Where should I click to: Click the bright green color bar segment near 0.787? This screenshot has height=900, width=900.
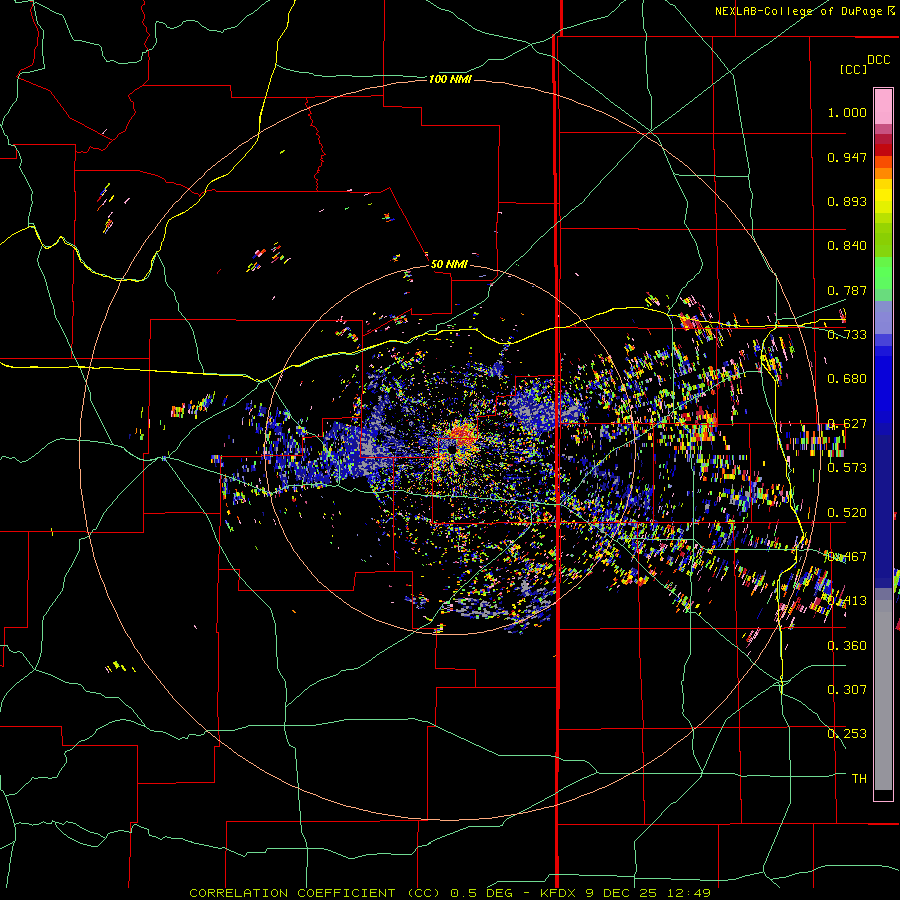coord(883,273)
